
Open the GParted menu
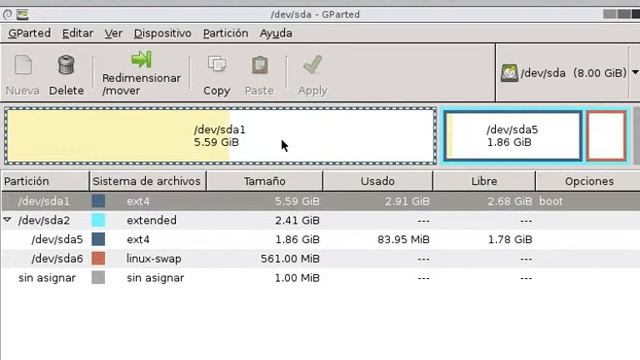[x=29, y=33]
